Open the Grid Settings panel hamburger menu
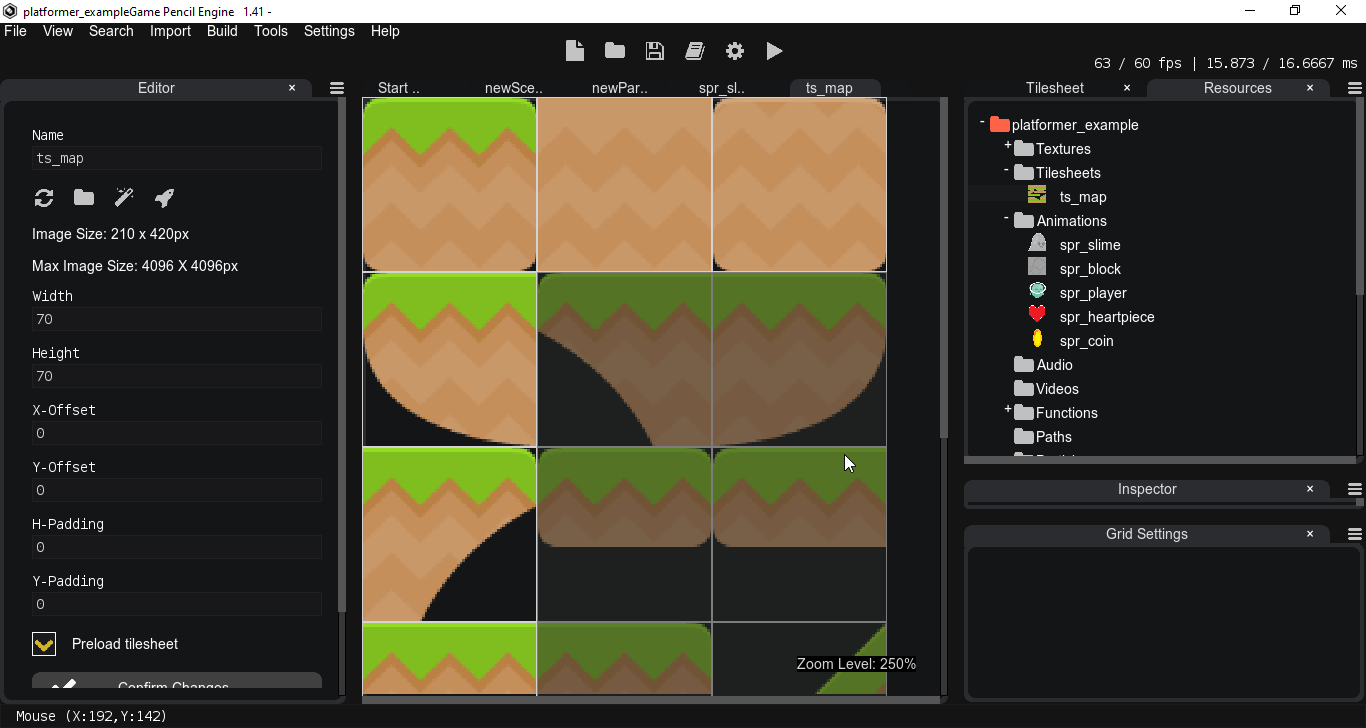 tap(1355, 534)
